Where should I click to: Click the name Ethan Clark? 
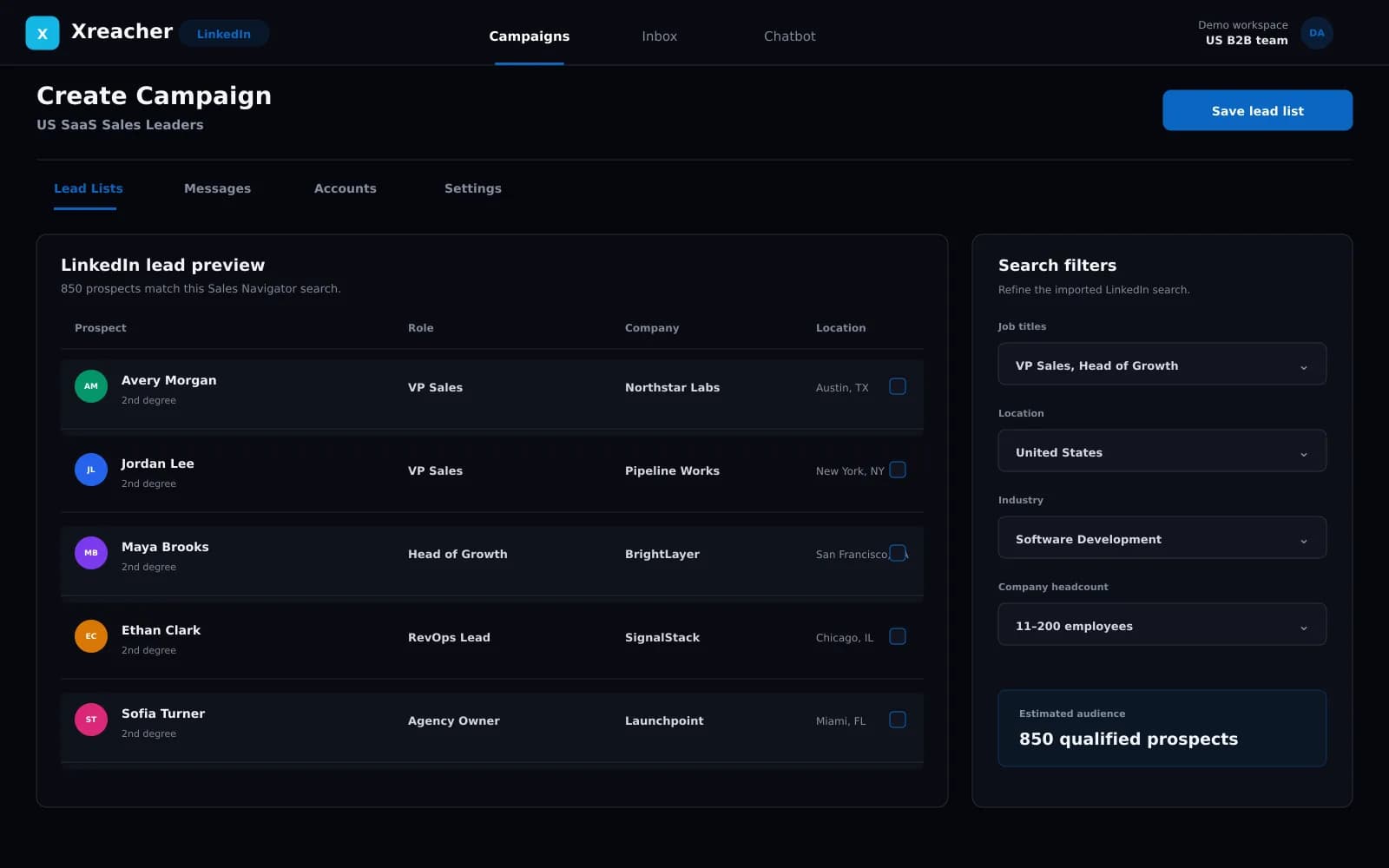[161, 630]
